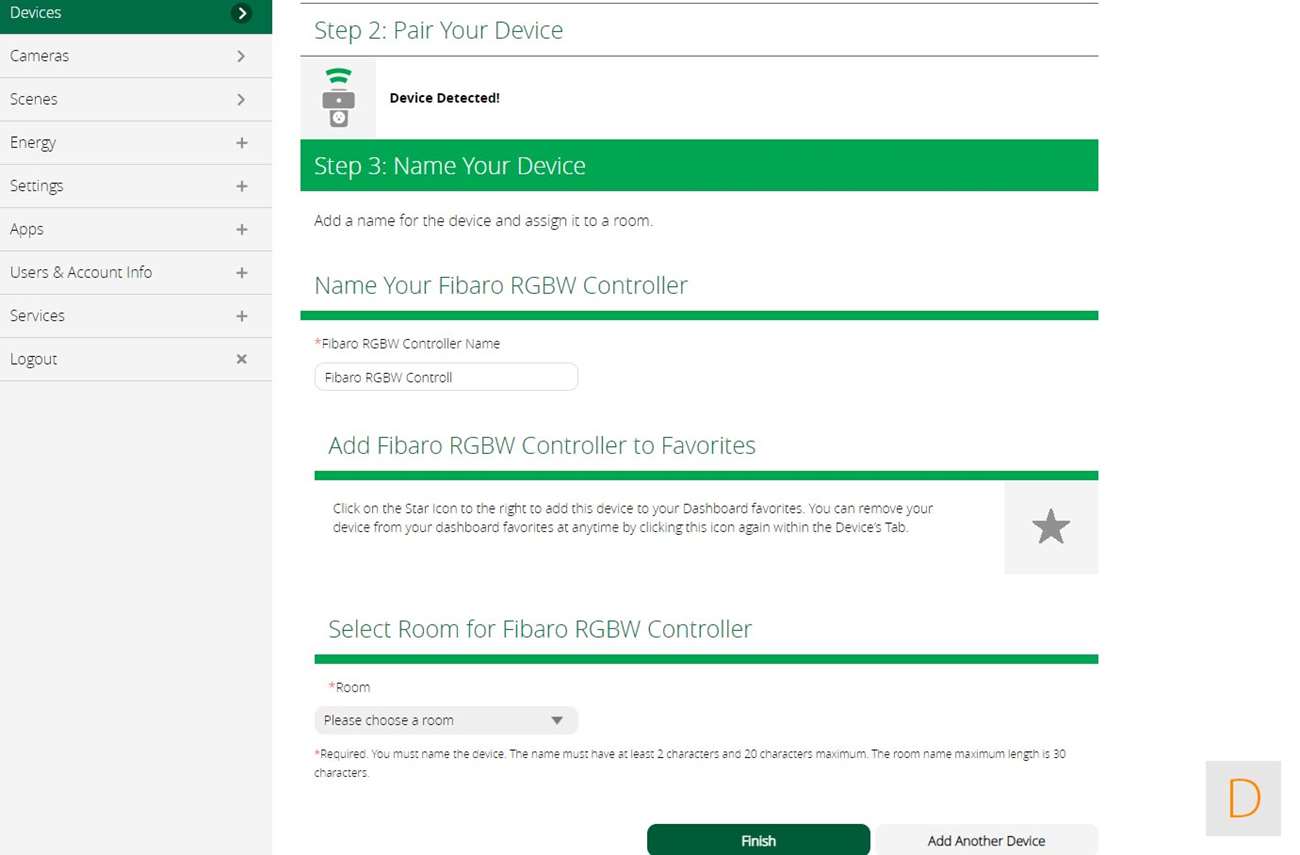
Task: Click the Cameras chevron arrow
Action: 241,56
